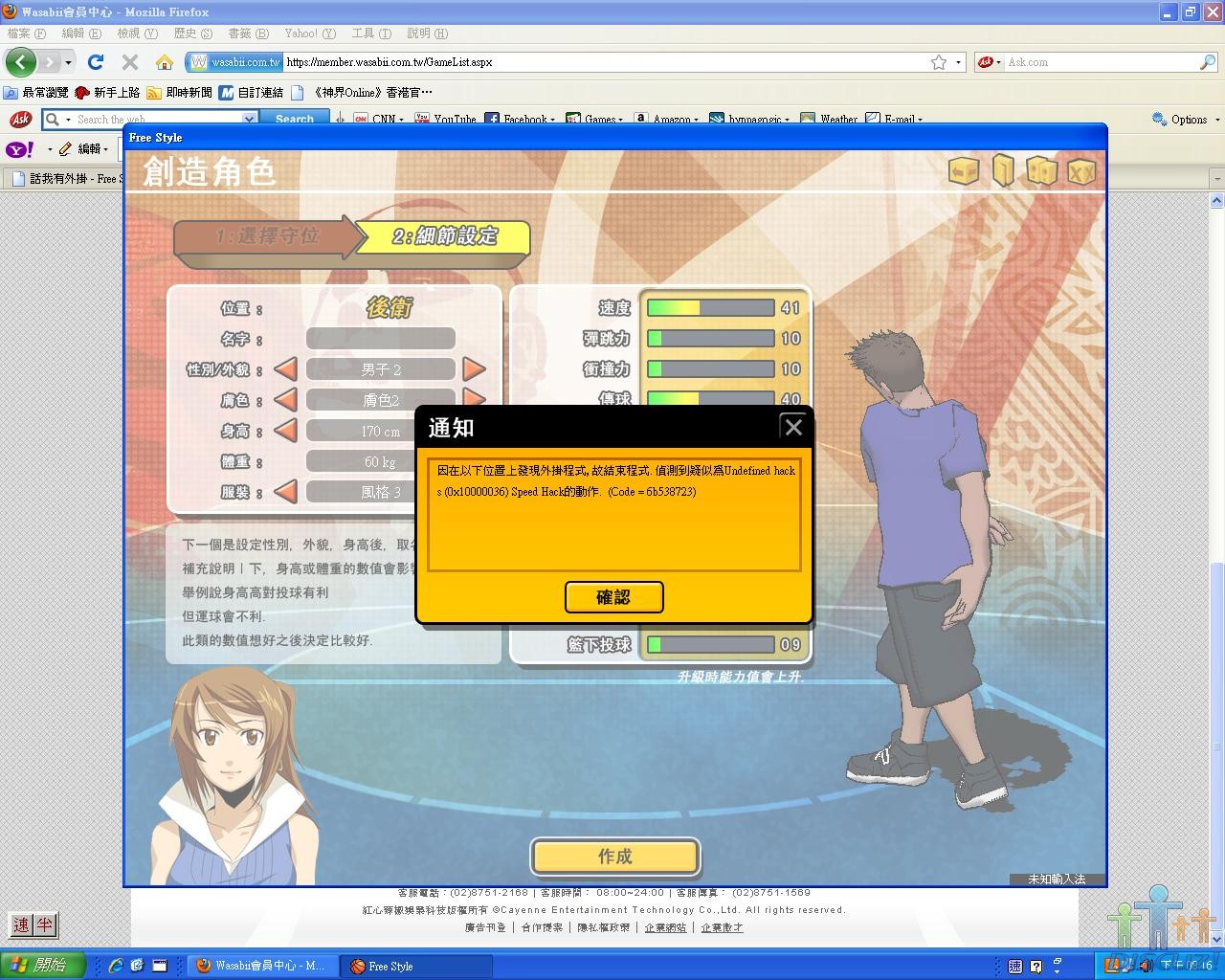
Task: Click the Yahoo toolbar pencil edit icon
Action: click(x=66, y=149)
